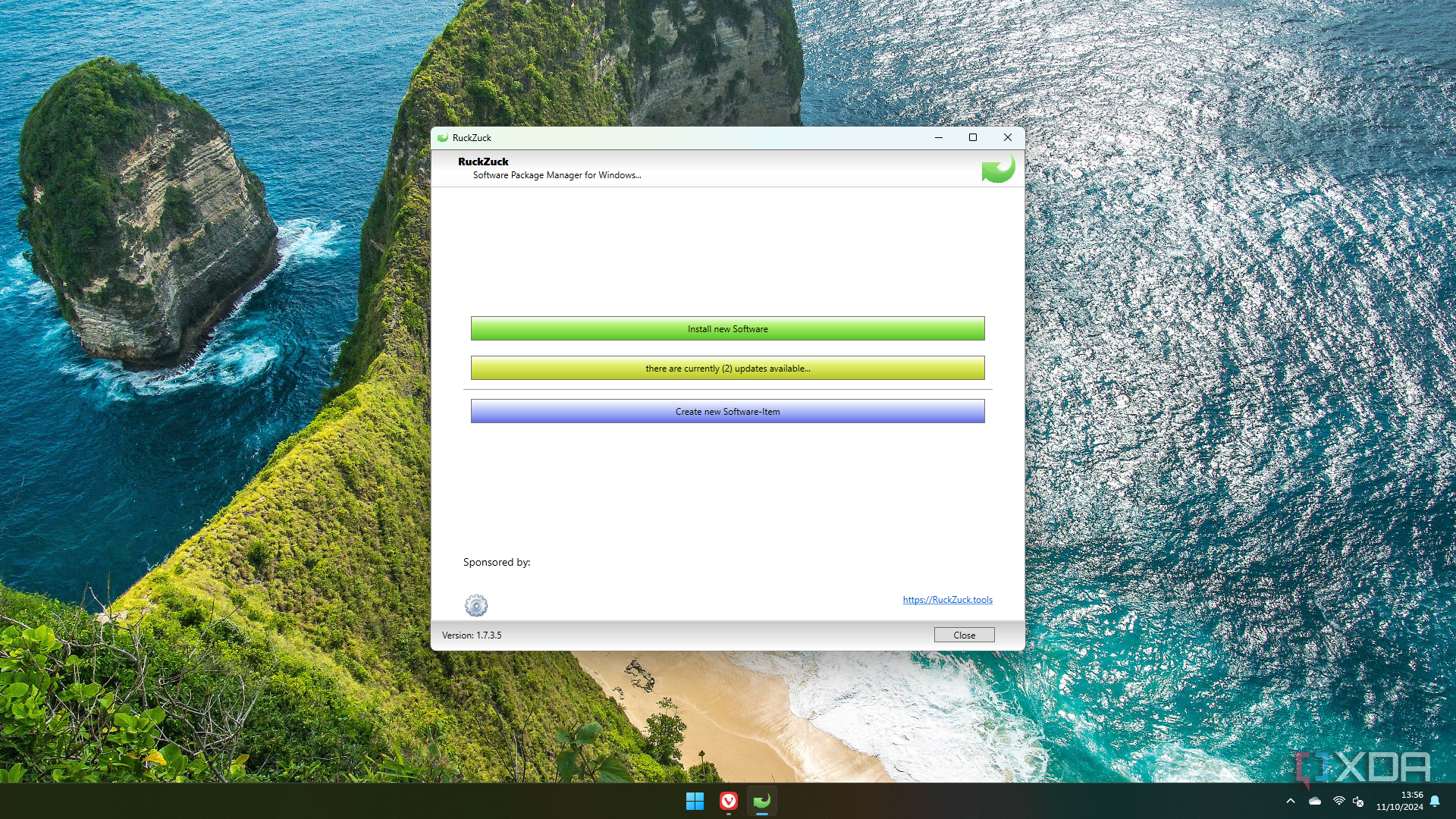Open the https://RuckZuck.tools link
This screenshot has width=1456, height=819.
tap(947, 600)
